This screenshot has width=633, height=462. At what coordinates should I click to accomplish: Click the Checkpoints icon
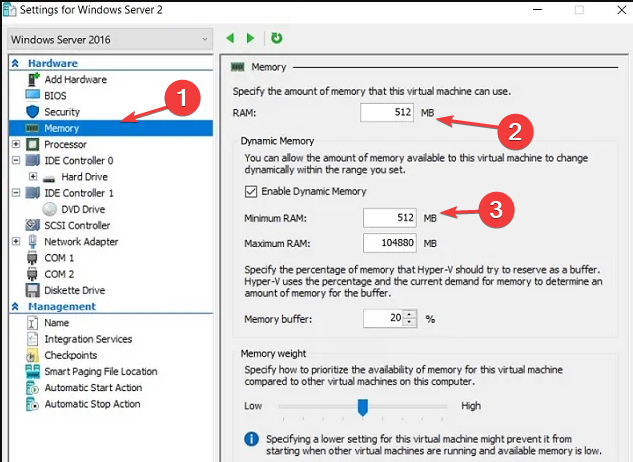point(32,355)
